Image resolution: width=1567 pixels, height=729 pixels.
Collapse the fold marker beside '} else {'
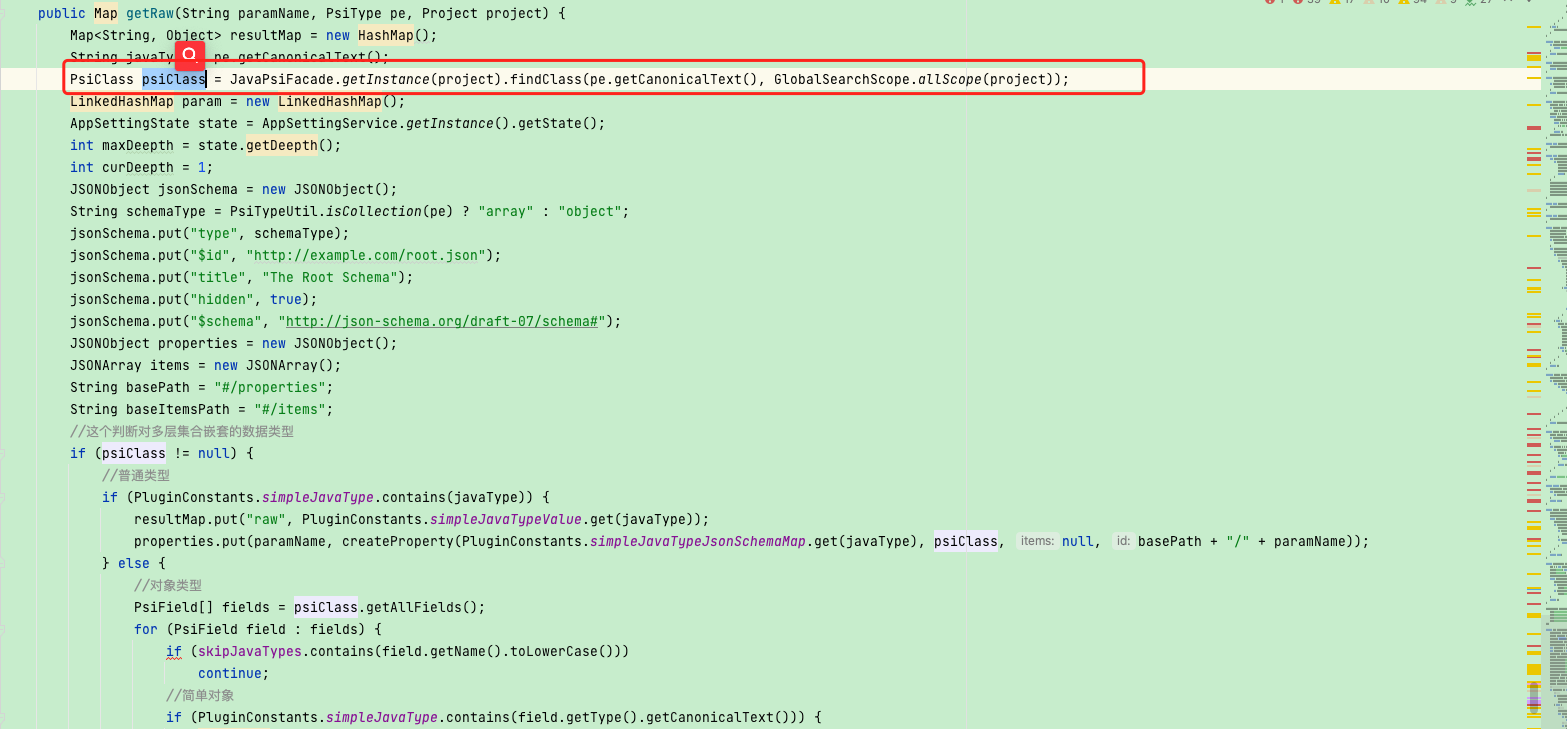point(3,563)
